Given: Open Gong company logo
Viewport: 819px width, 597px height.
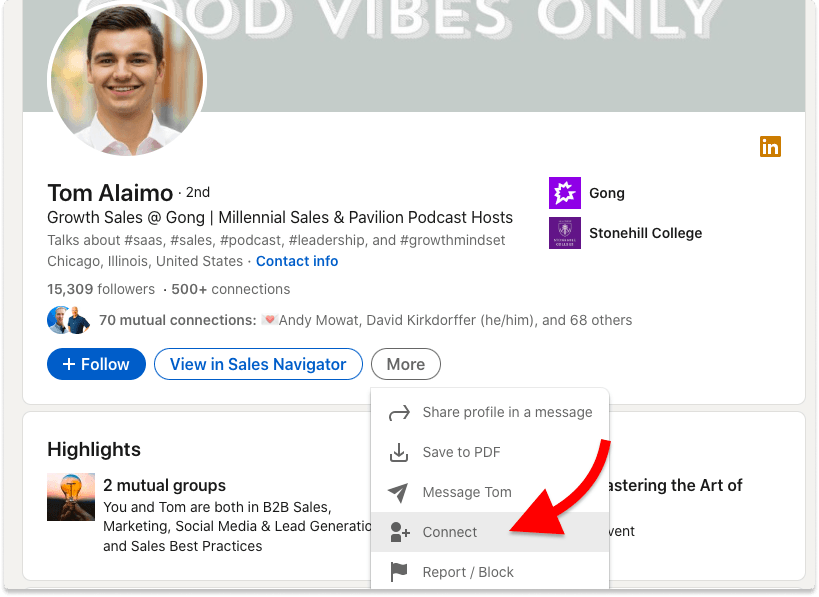Looking at the screenshot, I should click(565, 193).
